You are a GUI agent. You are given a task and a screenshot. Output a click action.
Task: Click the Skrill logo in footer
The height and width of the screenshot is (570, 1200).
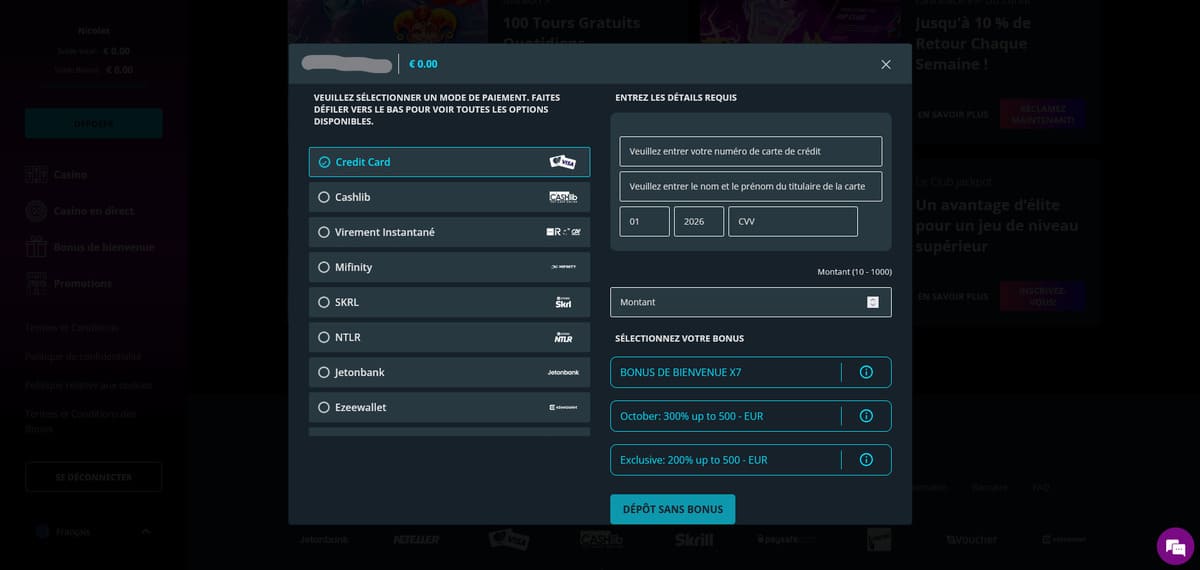(x=694, y=539)
